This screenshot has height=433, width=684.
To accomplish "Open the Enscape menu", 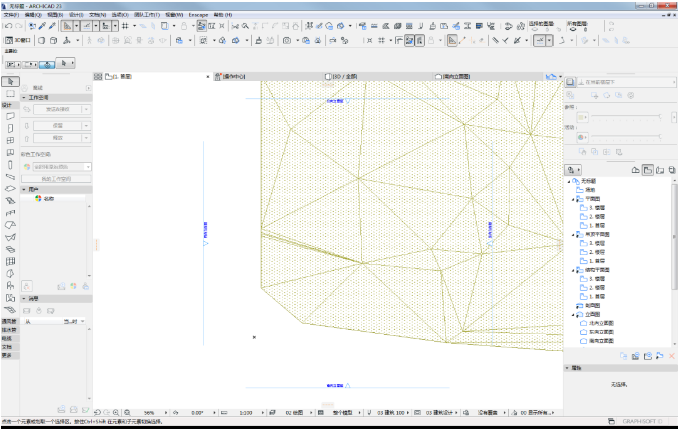I will pyautogui.click(x=198, y=15).
